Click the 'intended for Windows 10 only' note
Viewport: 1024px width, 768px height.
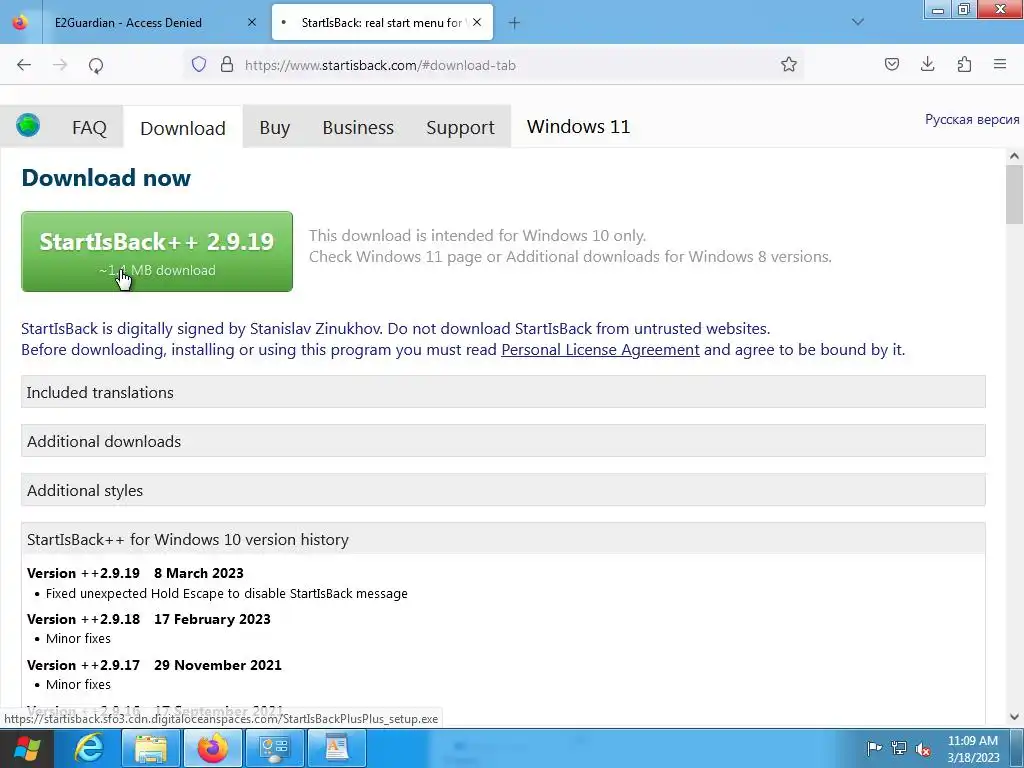click(x=477, y=235)
